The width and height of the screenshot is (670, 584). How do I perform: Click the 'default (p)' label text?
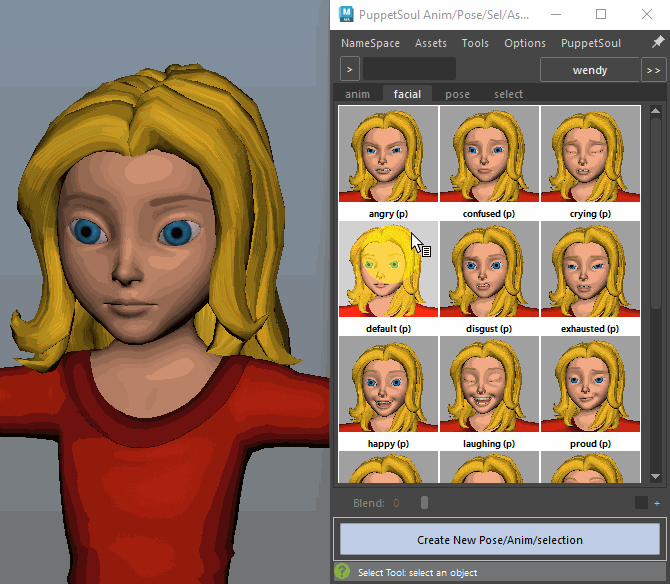(x=388, y=329)
